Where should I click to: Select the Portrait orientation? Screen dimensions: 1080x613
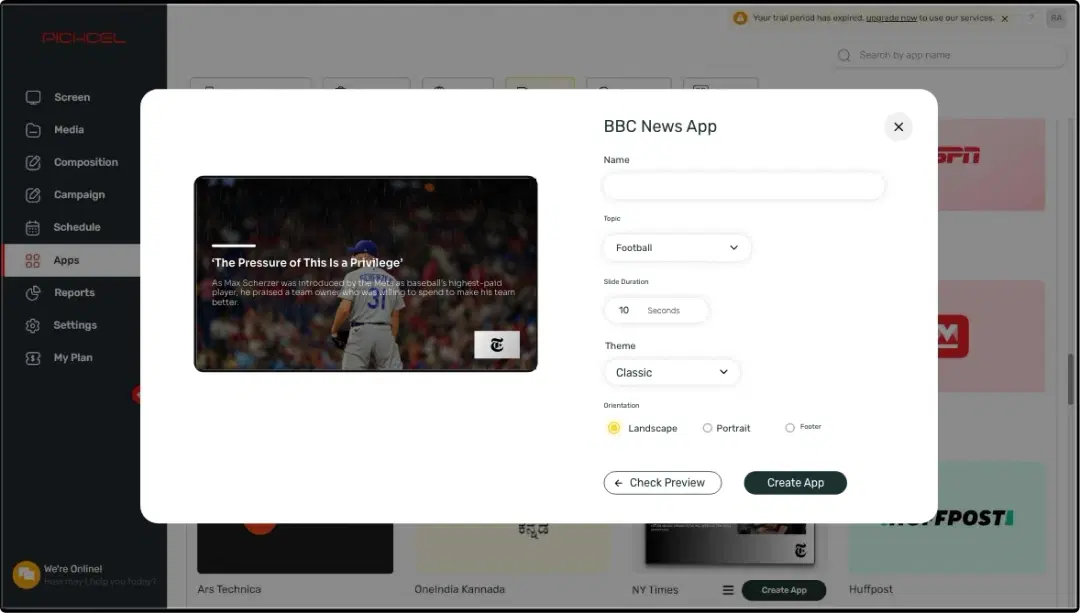pos(708,427)
